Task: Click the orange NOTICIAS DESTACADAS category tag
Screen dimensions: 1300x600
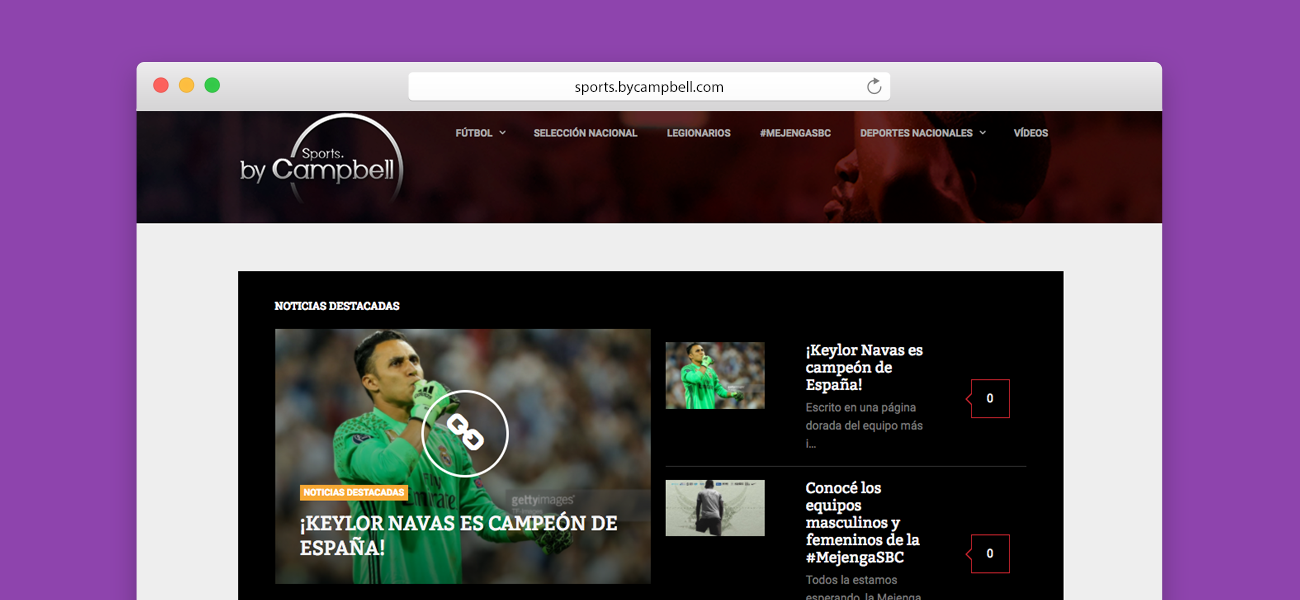Action: tap(354, 492)
